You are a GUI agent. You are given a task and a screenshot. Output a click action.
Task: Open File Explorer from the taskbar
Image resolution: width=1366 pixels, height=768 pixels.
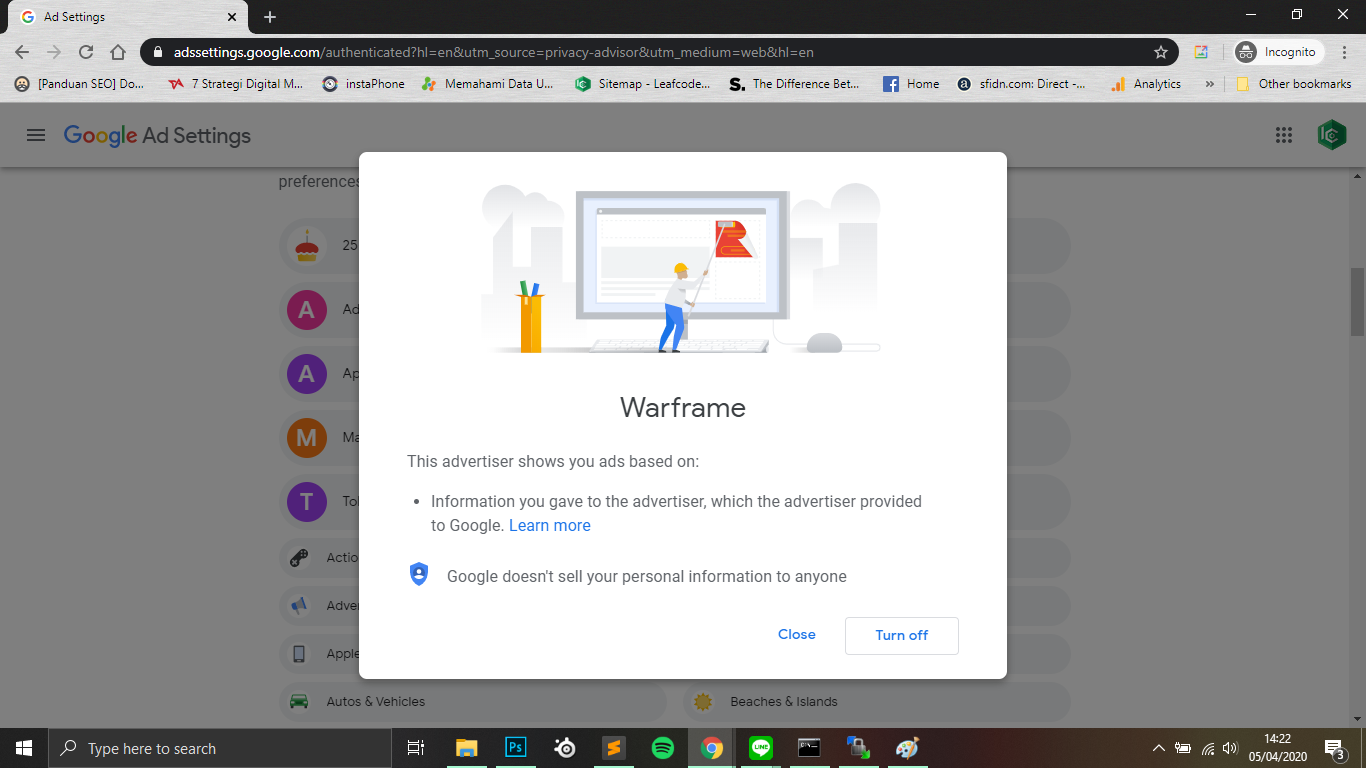pyautogui.click(x=467, y=748)
